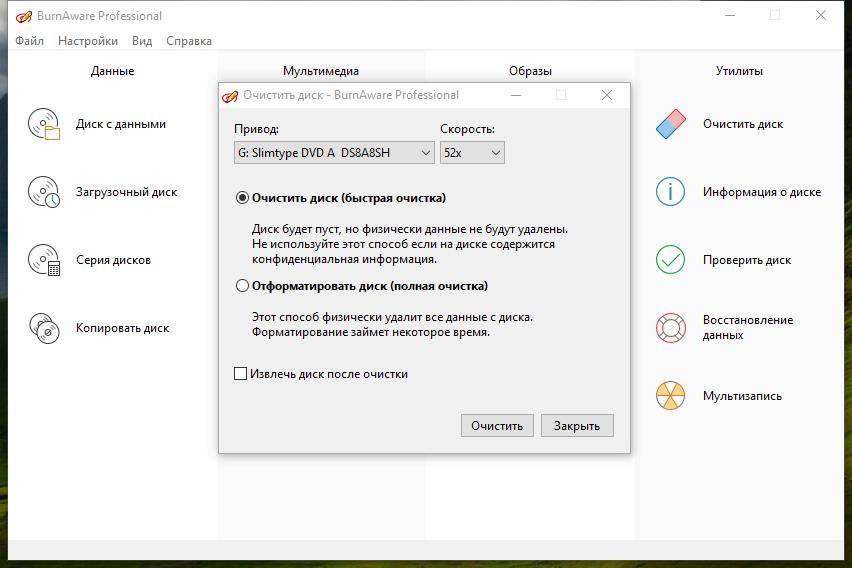Open the Файл menu
Viewport: 852px width, 568px height.
[29, 41]
